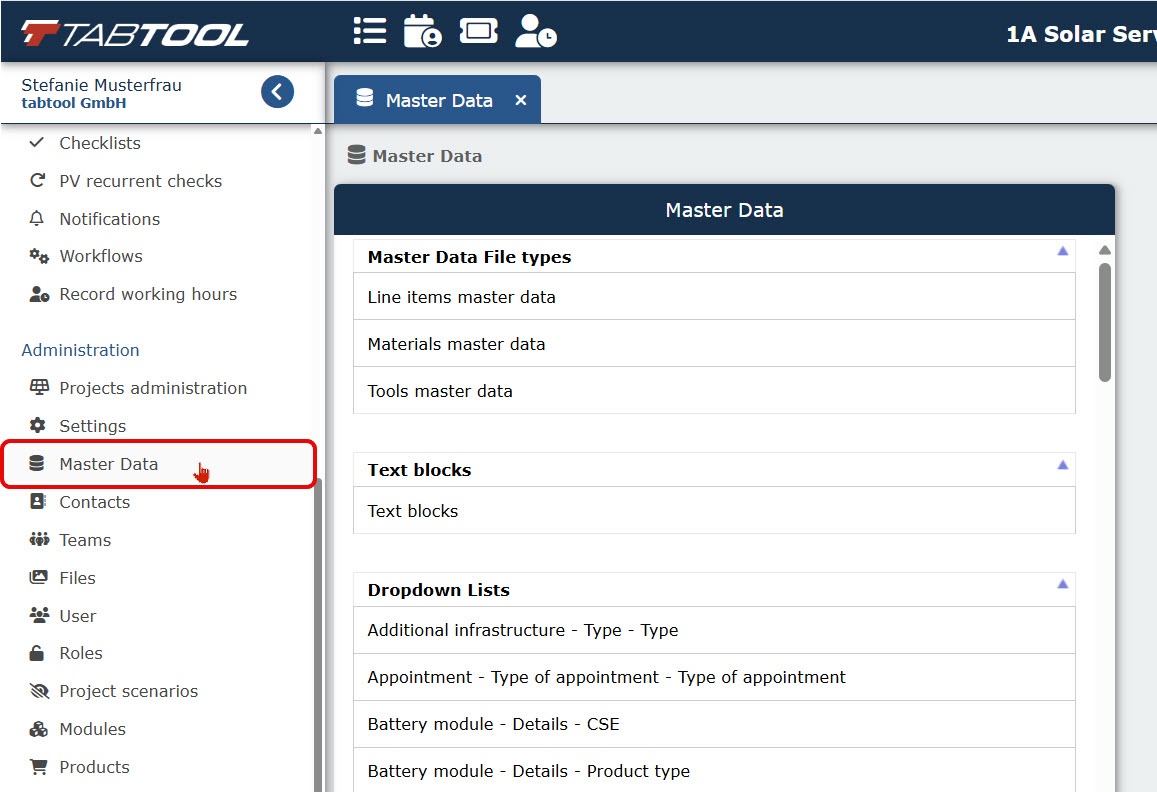The image size is (1157, 792).
Task: Click the group icon beside Teams
Action: 39,540
